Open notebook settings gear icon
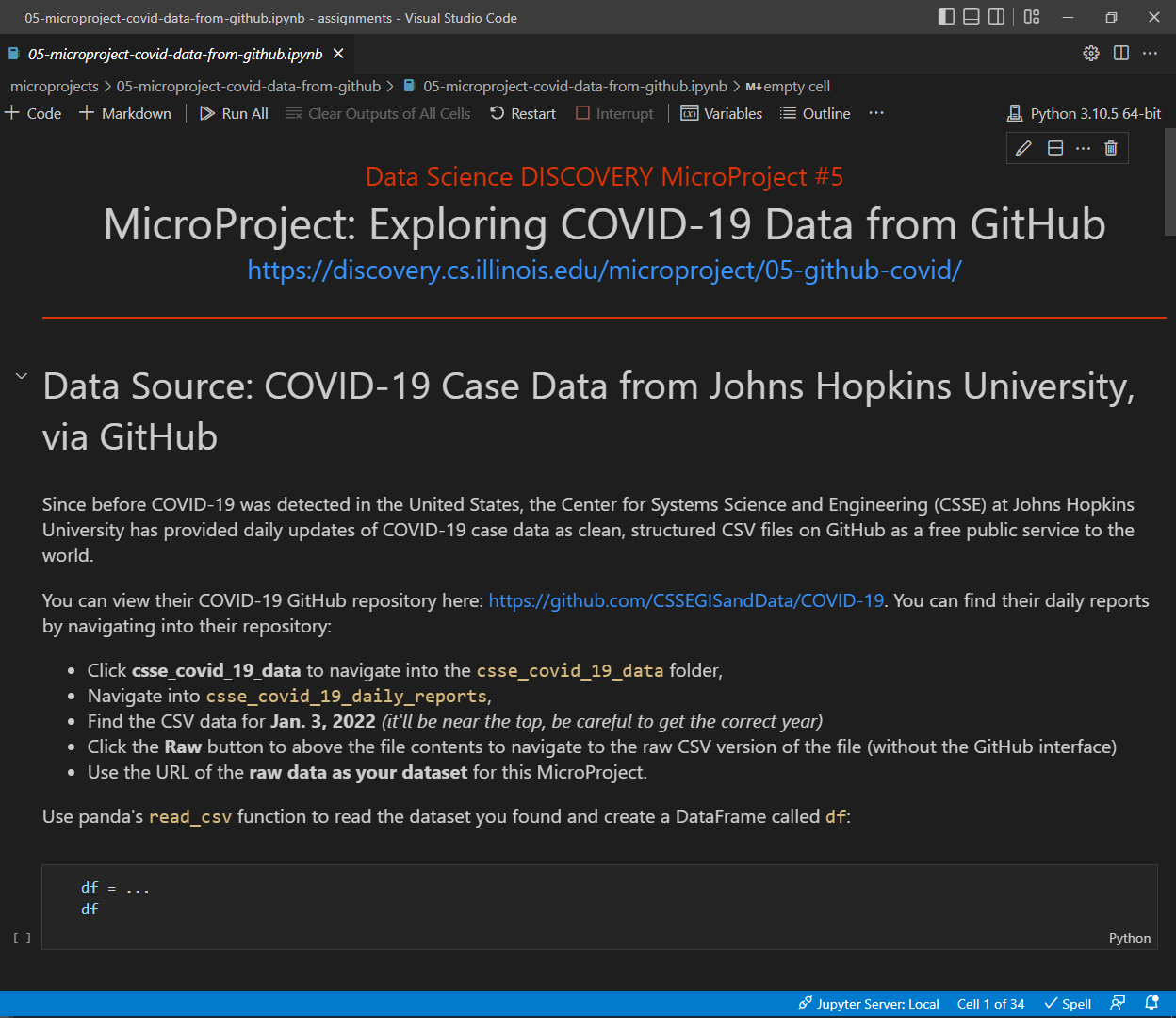The width and height of the screenshot is (1176, 1018). [1091, 54]
